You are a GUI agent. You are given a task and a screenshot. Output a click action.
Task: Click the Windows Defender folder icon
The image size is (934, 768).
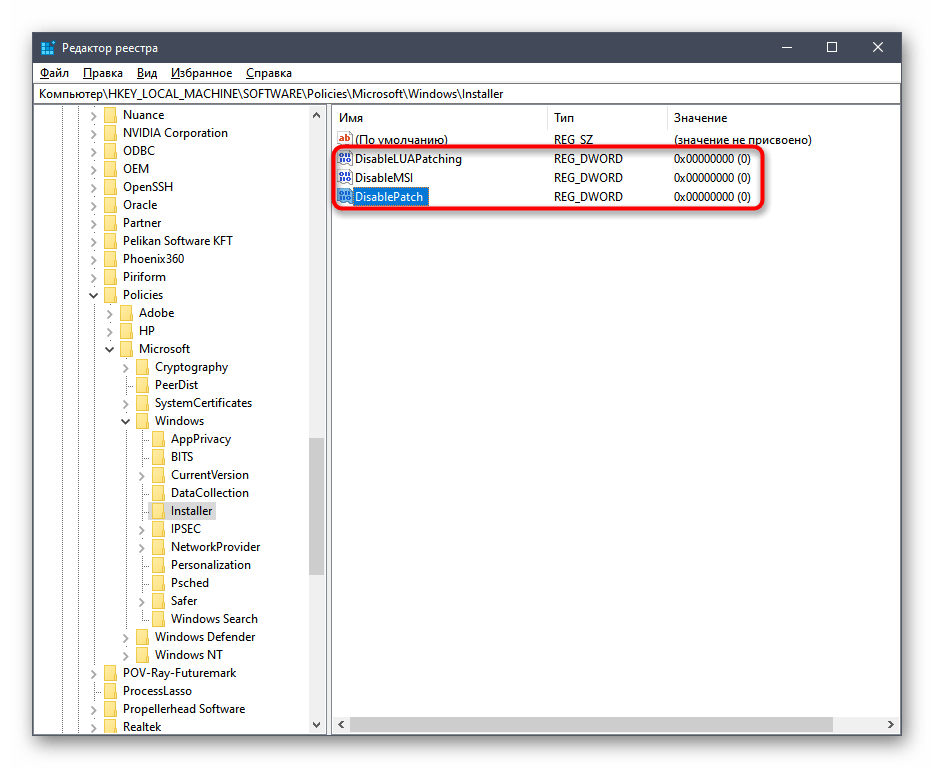pyautogui.click(x=142, y=637)
